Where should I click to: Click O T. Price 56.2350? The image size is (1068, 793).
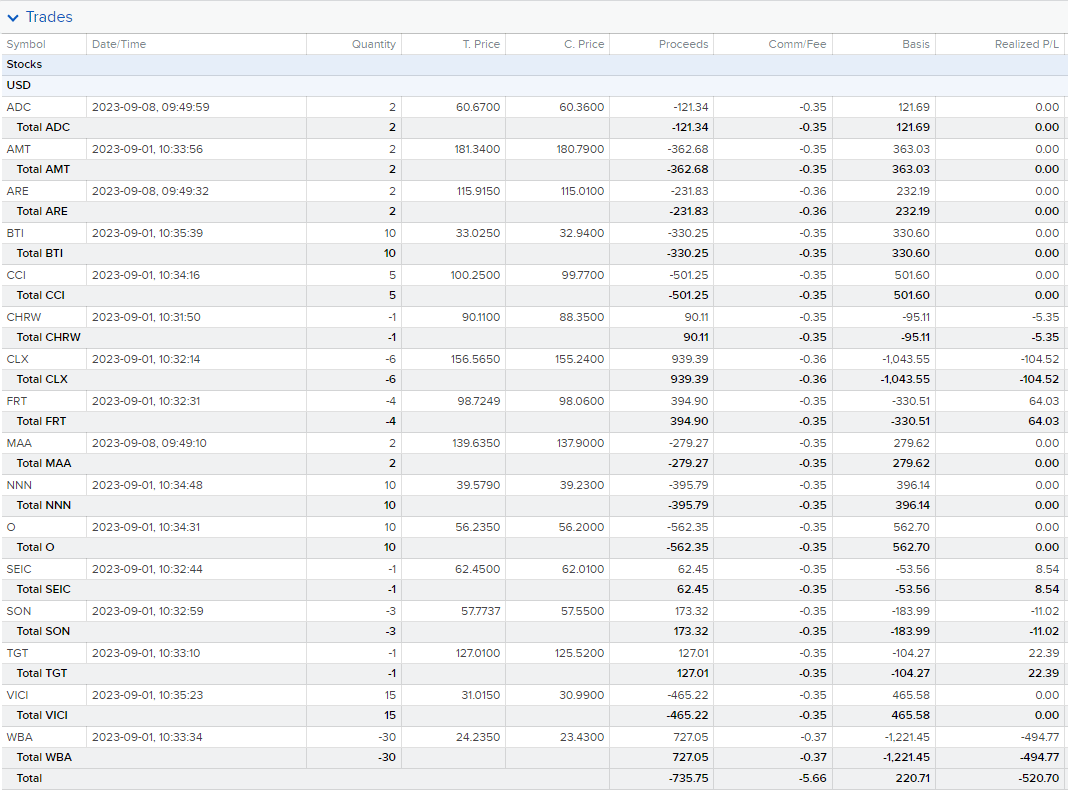click(x=477, y=527)
